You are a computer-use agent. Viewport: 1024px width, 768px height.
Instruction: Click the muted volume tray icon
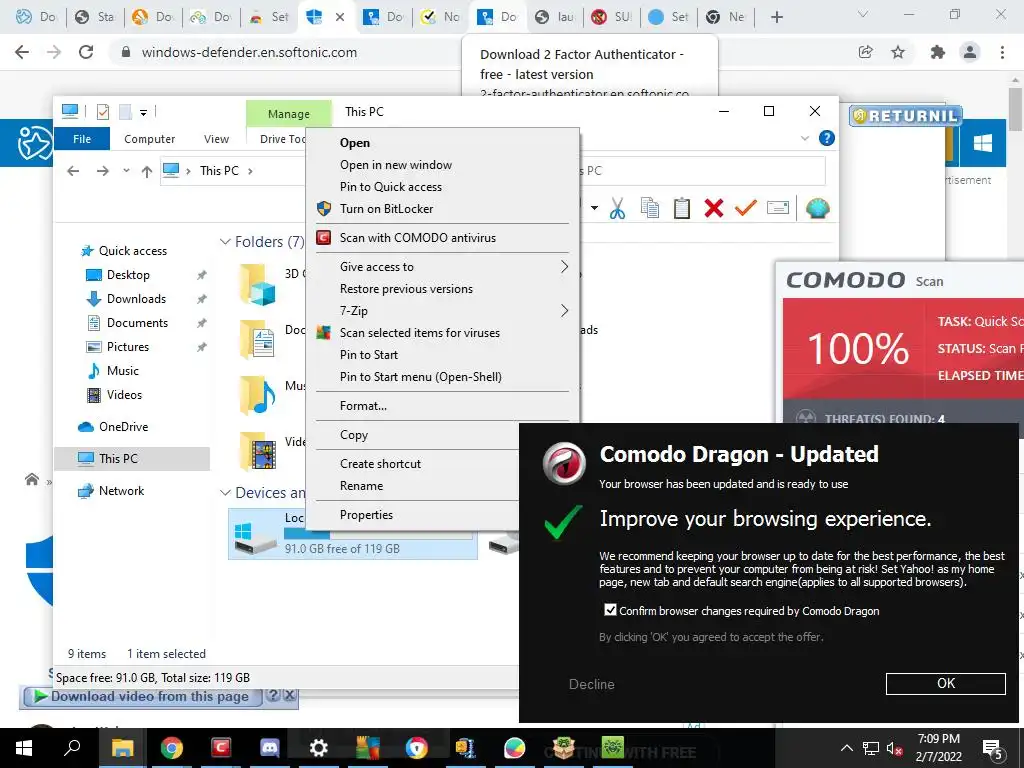894,748
